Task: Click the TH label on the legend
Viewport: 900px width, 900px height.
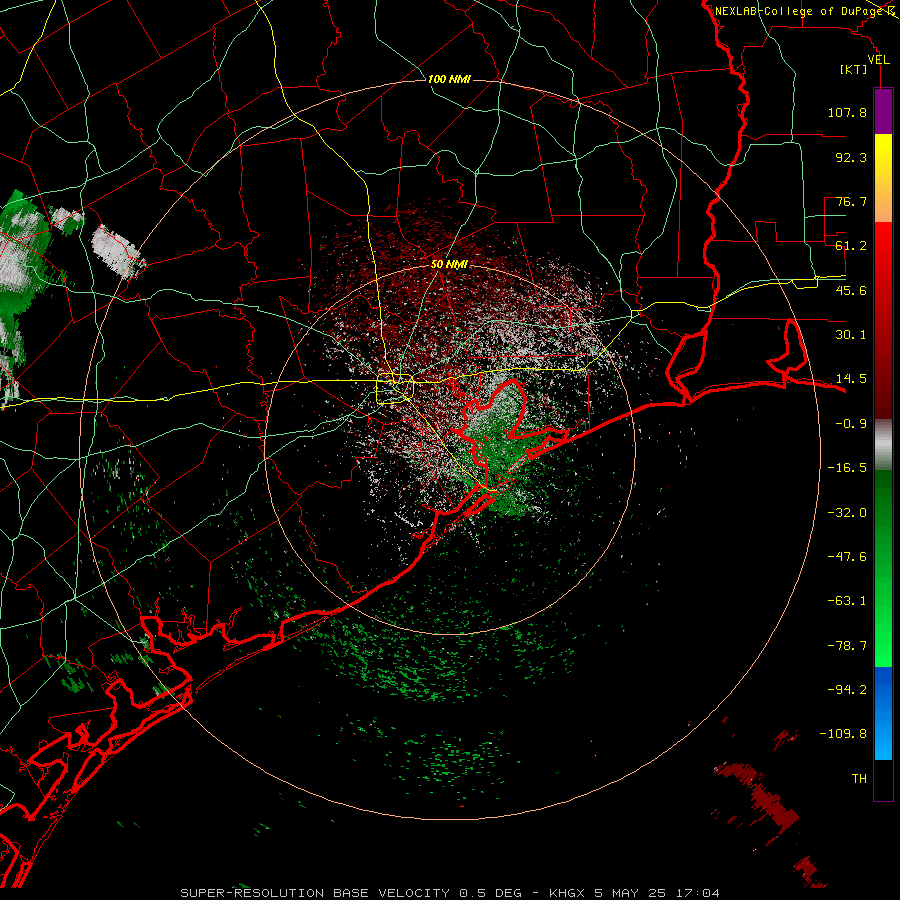Action: pyautogui.click(x=859, y=779)
